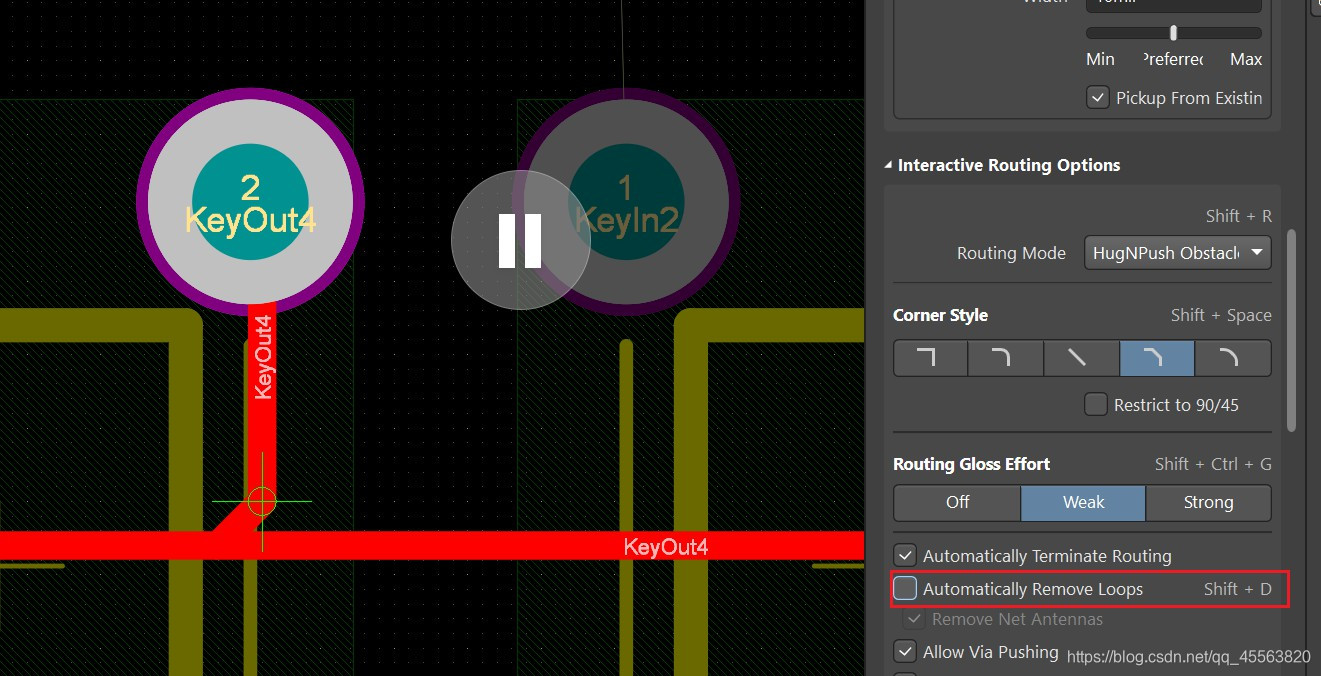Open the Routing Mode dropdown
The image size is (1321, 676).
1178,253
